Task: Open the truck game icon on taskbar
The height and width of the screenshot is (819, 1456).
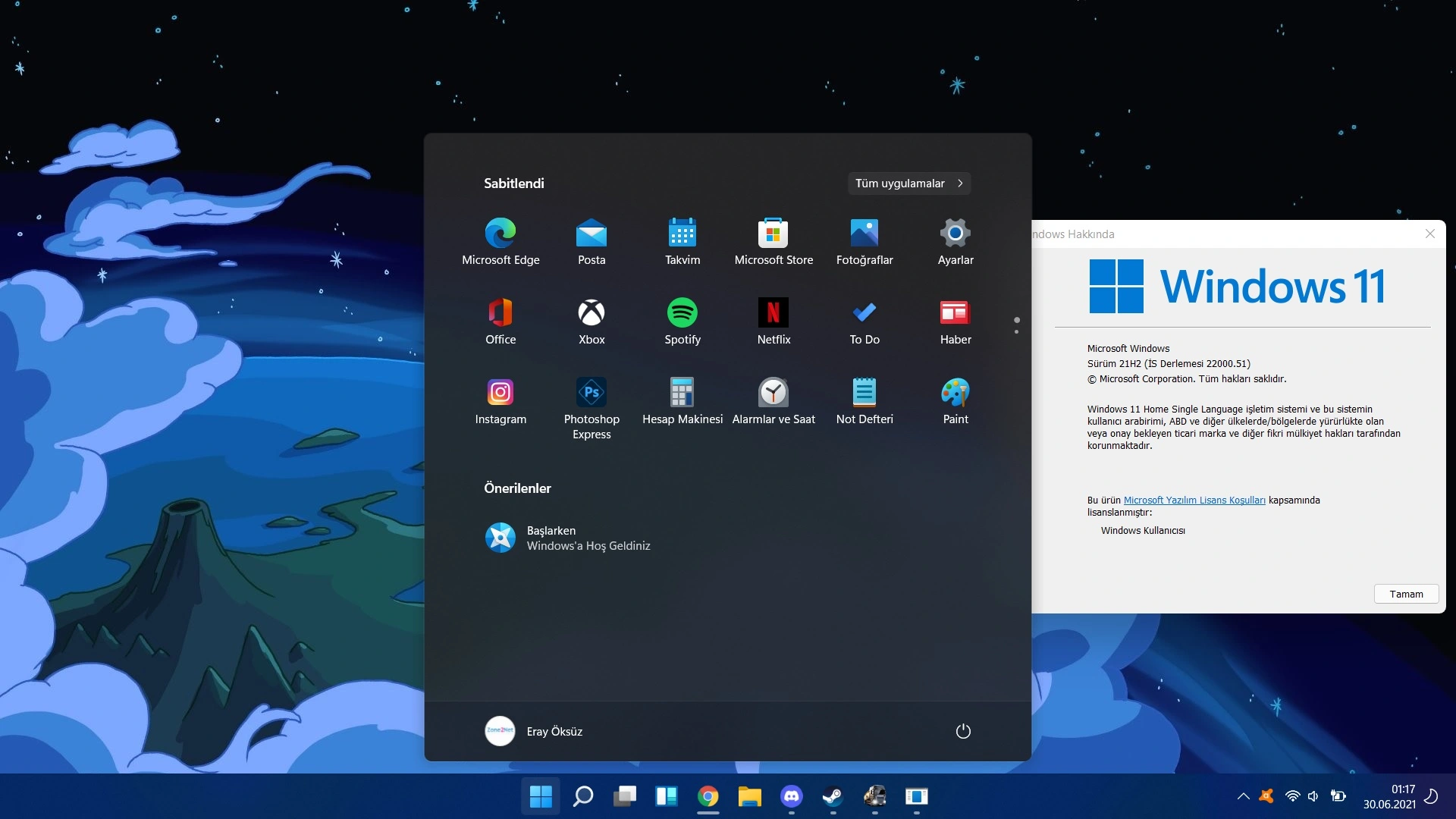Action: (874, 796)
